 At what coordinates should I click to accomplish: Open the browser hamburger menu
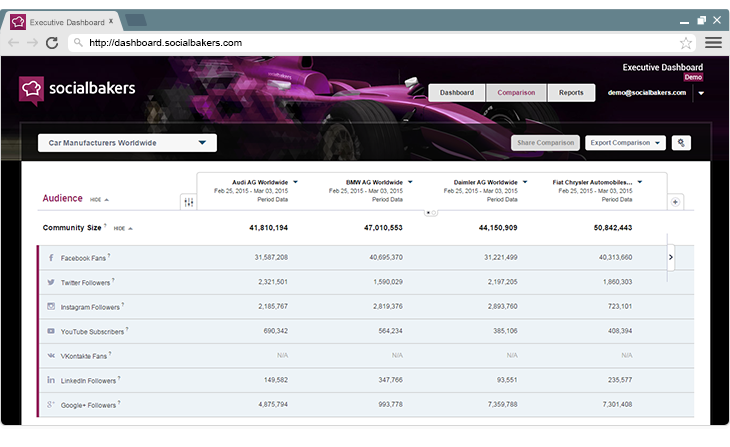(713, 43)
